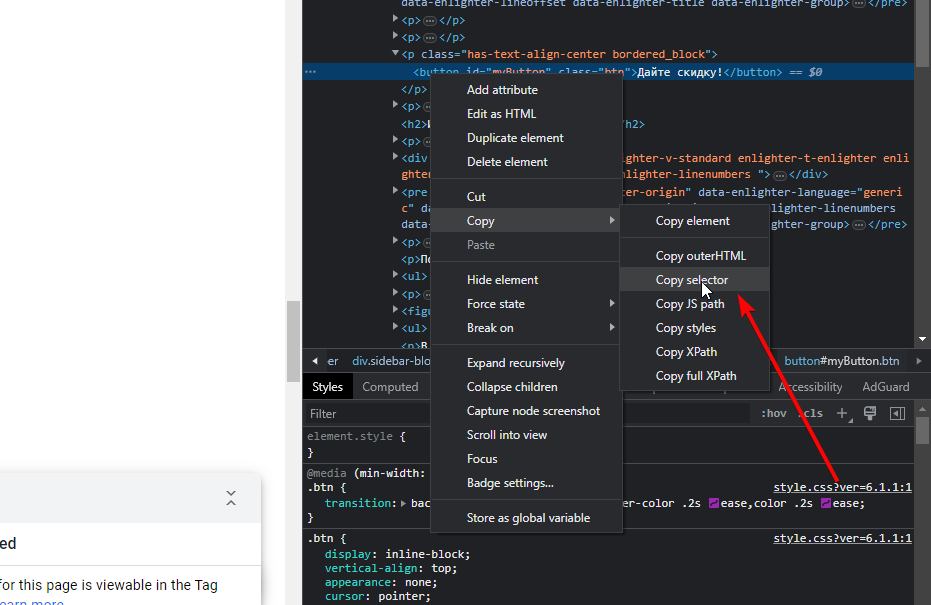Click the DOM tree scroll-down arrow
Viewport: 931px width, 605px height.
(x=922, y=339)
